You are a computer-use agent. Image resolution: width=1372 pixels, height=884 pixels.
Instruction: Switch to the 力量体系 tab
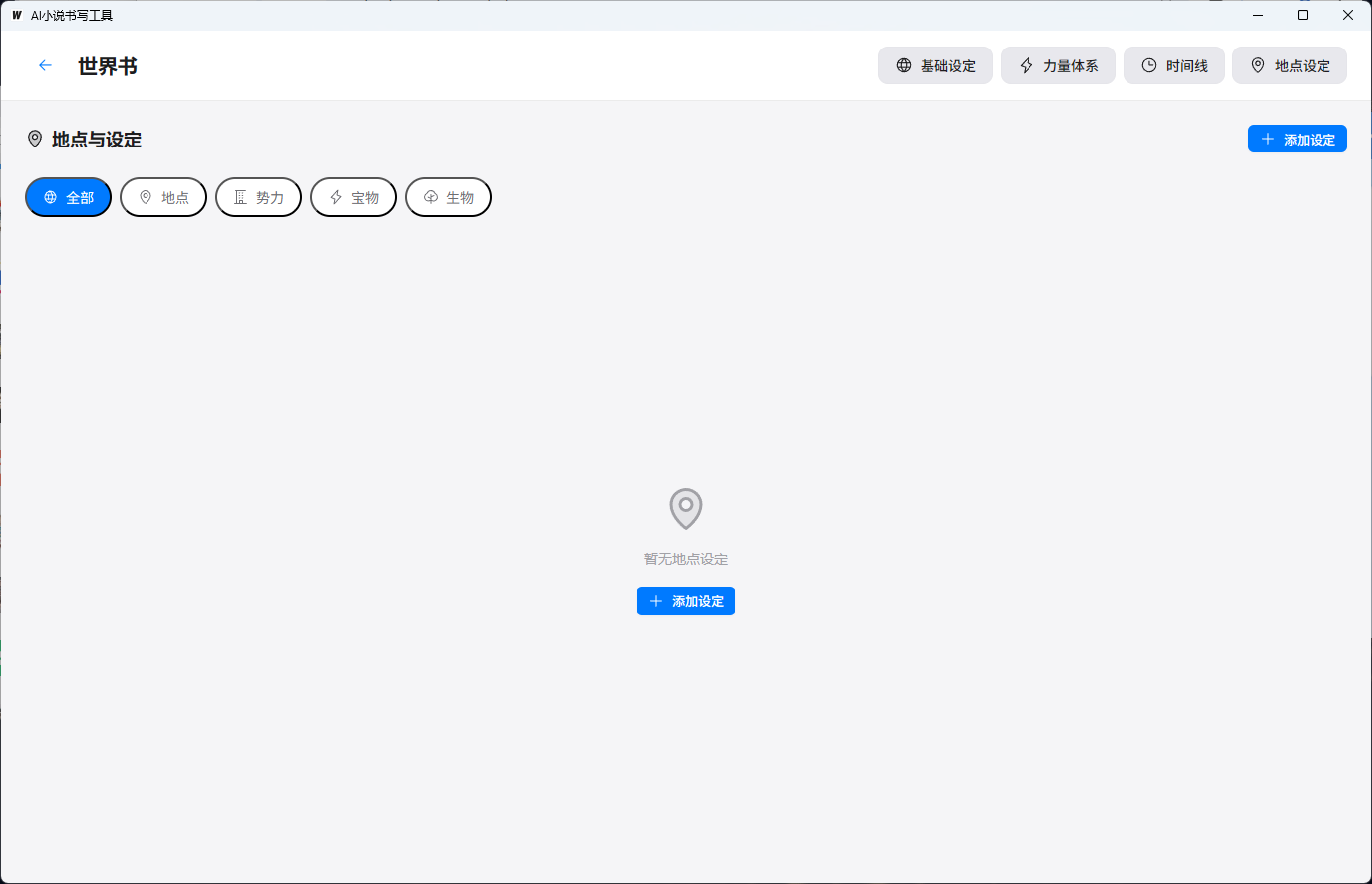pyautogui.click(x=1057, y=65)
